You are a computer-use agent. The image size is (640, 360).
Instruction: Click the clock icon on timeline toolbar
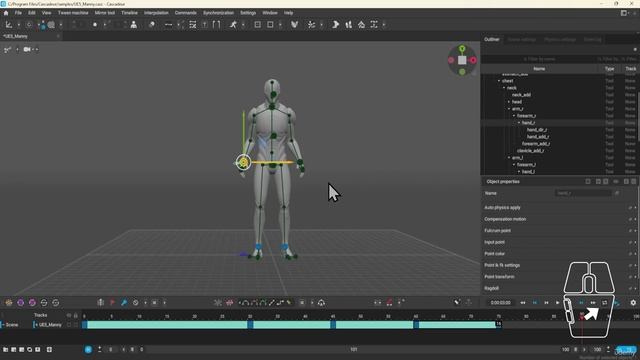(136, 303)
